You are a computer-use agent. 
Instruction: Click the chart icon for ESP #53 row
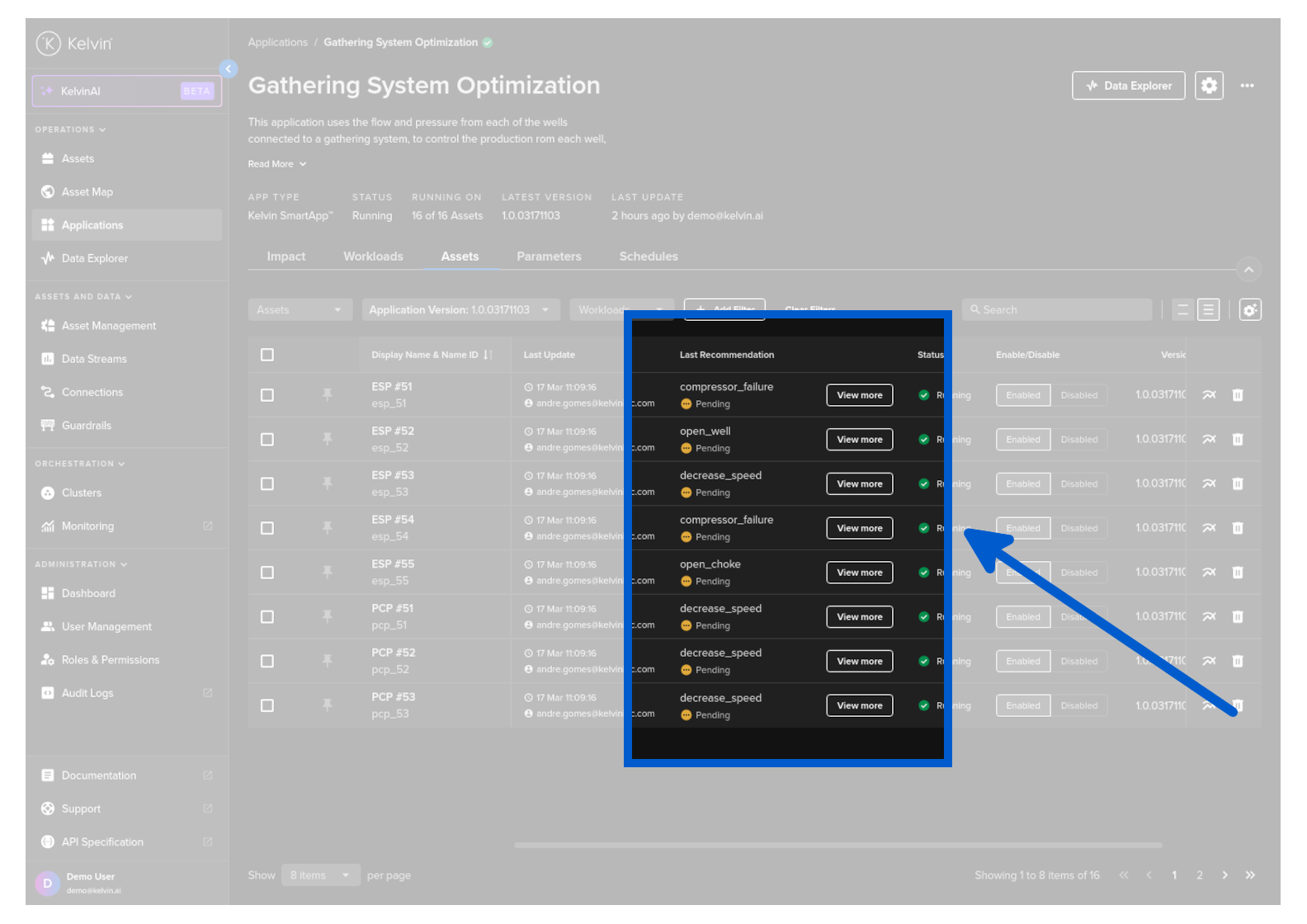point(1209,484)
